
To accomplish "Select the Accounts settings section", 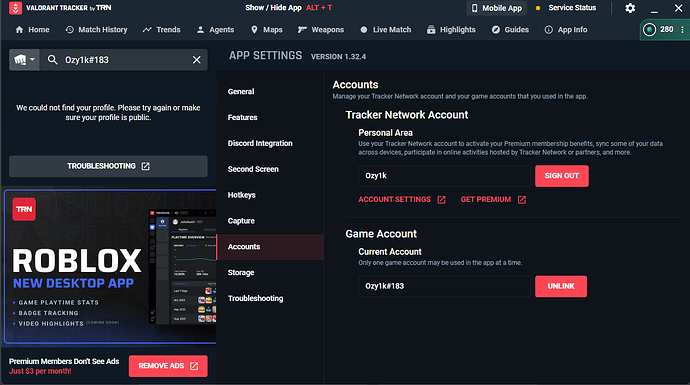I will (270, 247).
